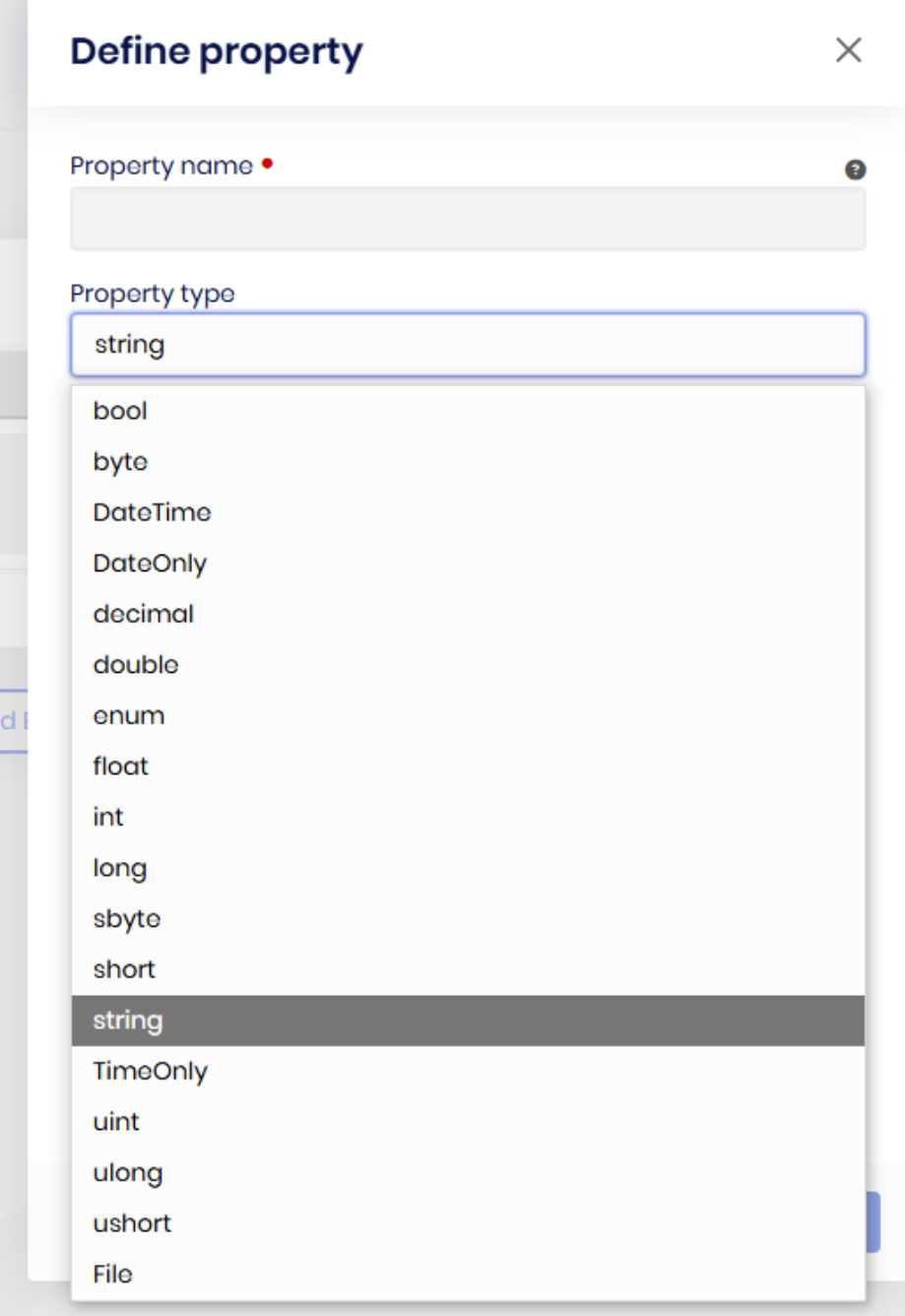Pick short as property type
This screenshot has height=1316, width=905.
pos(124,969)
